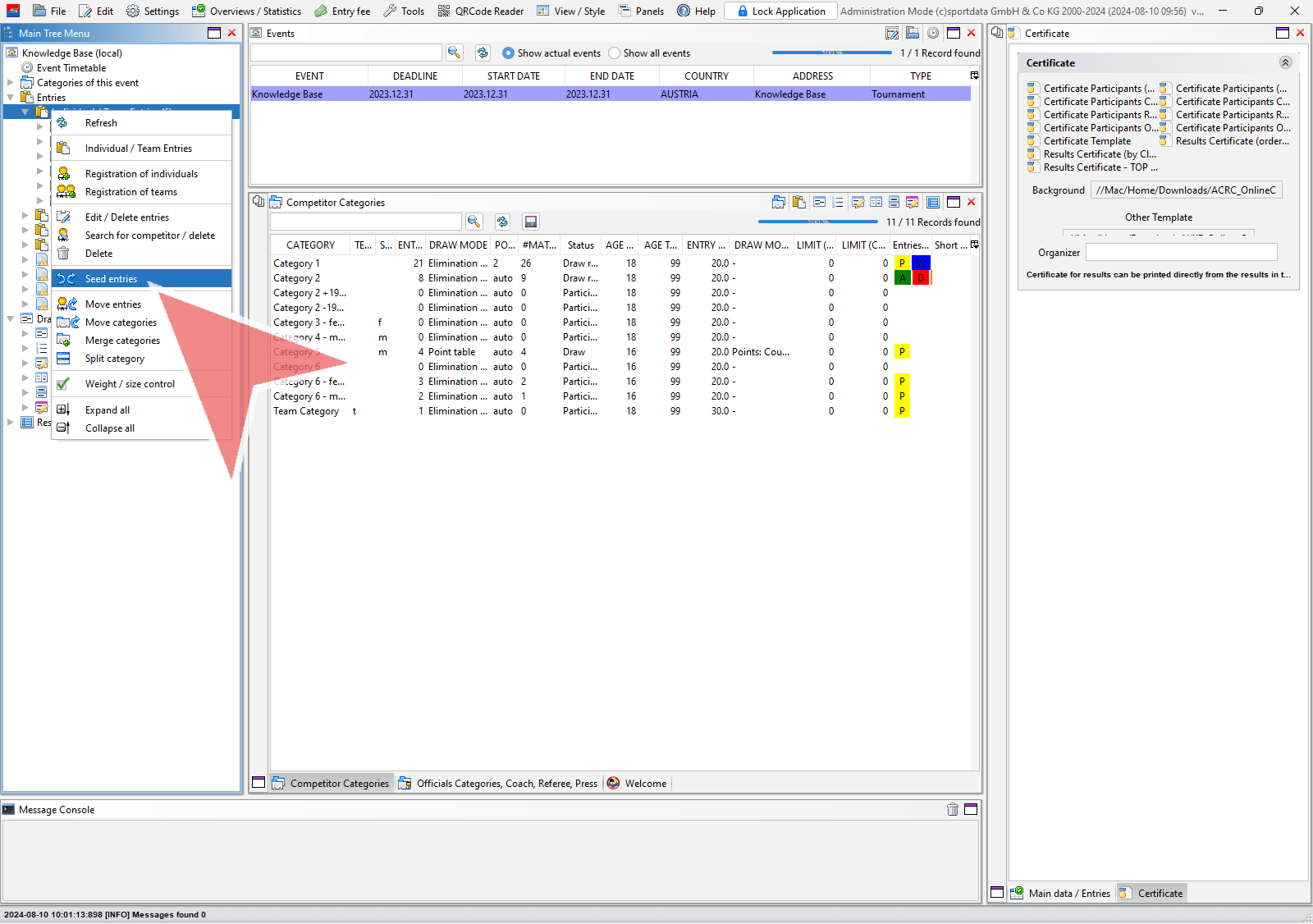Open Overviews / Statistics menu
Screen dimensions: 1313x924
(x=246, y=11)
